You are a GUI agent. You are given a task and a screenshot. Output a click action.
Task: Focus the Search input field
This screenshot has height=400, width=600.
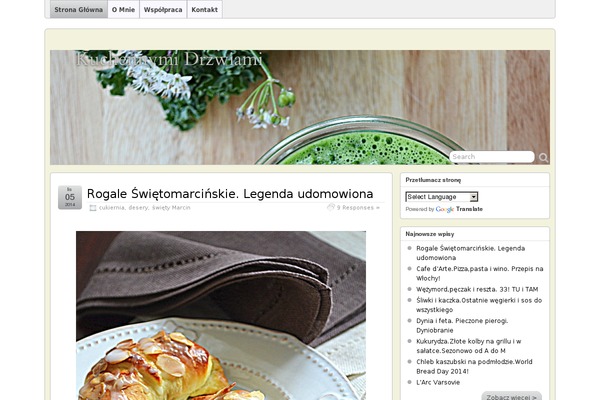coord(492,157)
